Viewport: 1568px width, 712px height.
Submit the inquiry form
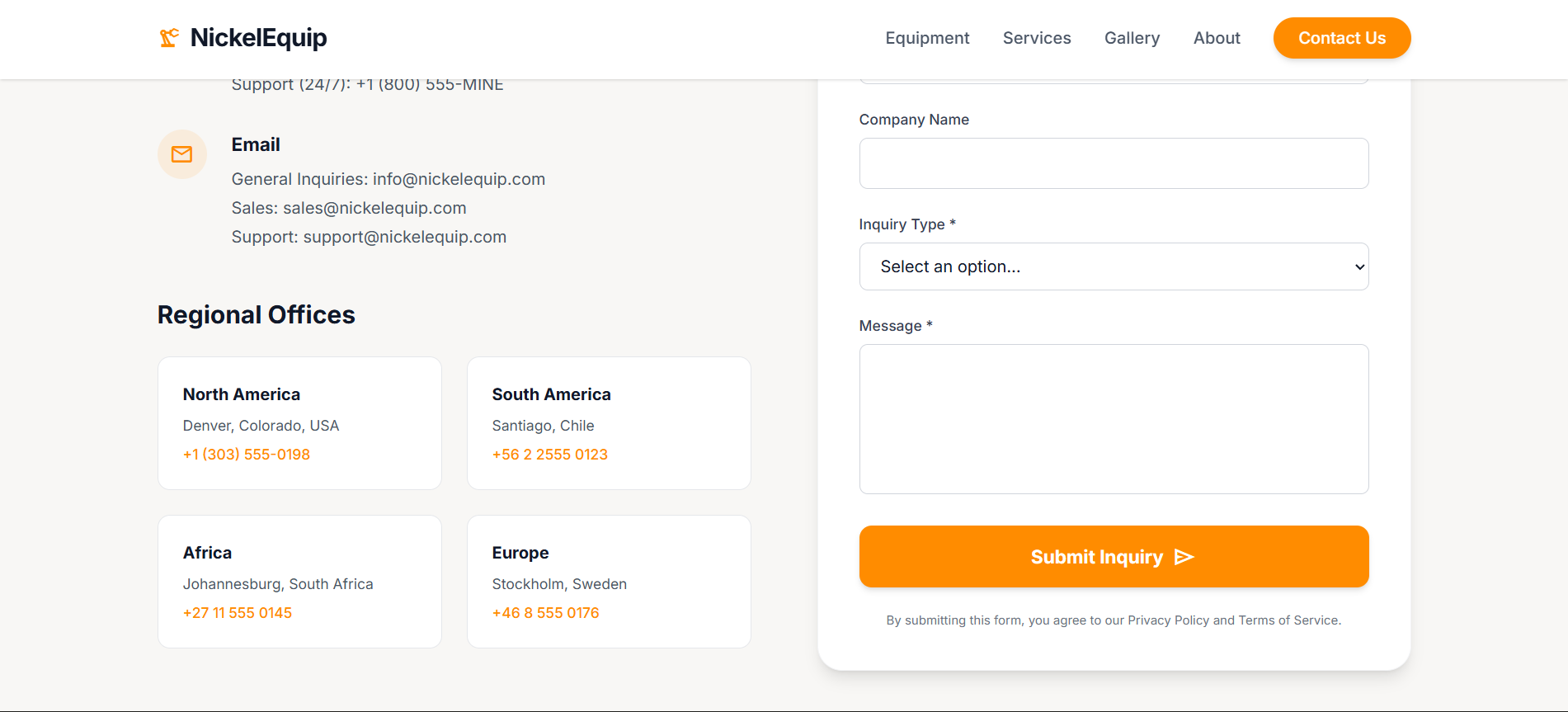(1114, 557)
